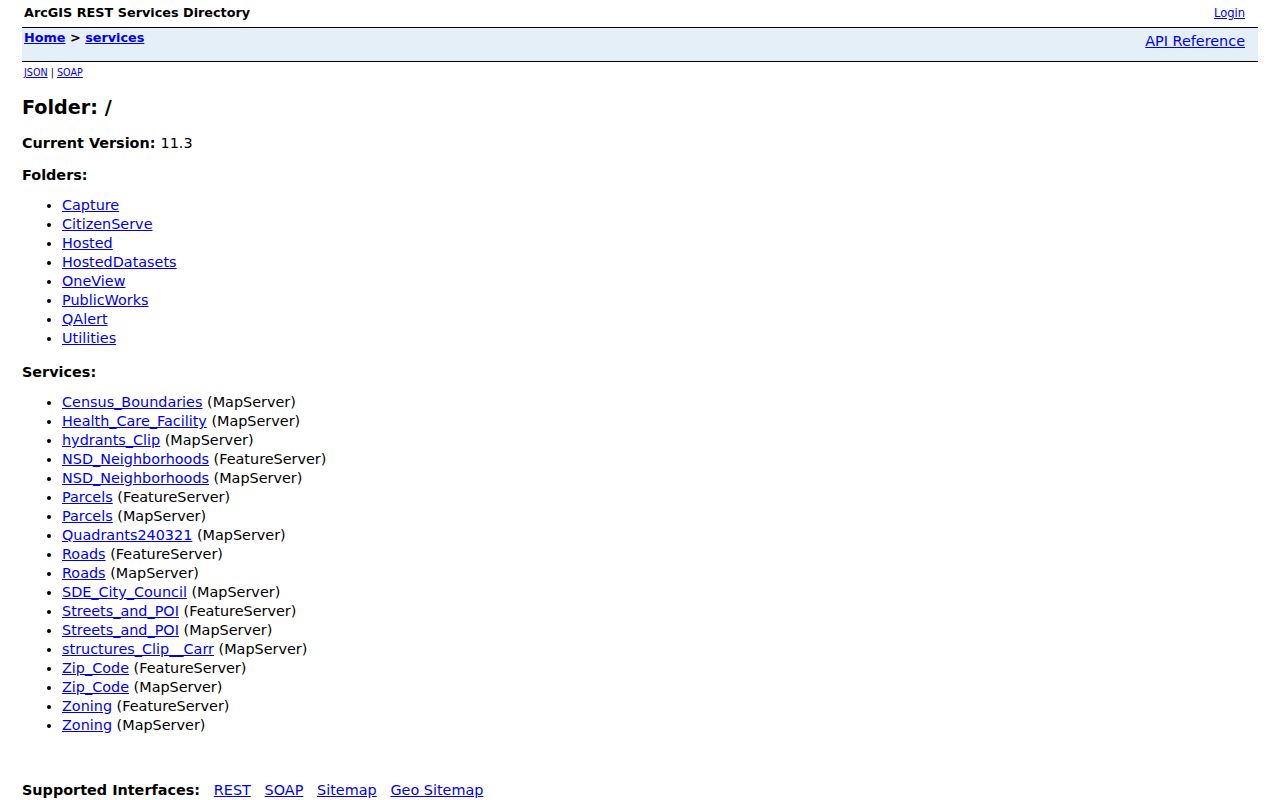Screen dimensions: 1280x800
Task: Open SDE_City_Council service
Action: (x=124, y=592)
